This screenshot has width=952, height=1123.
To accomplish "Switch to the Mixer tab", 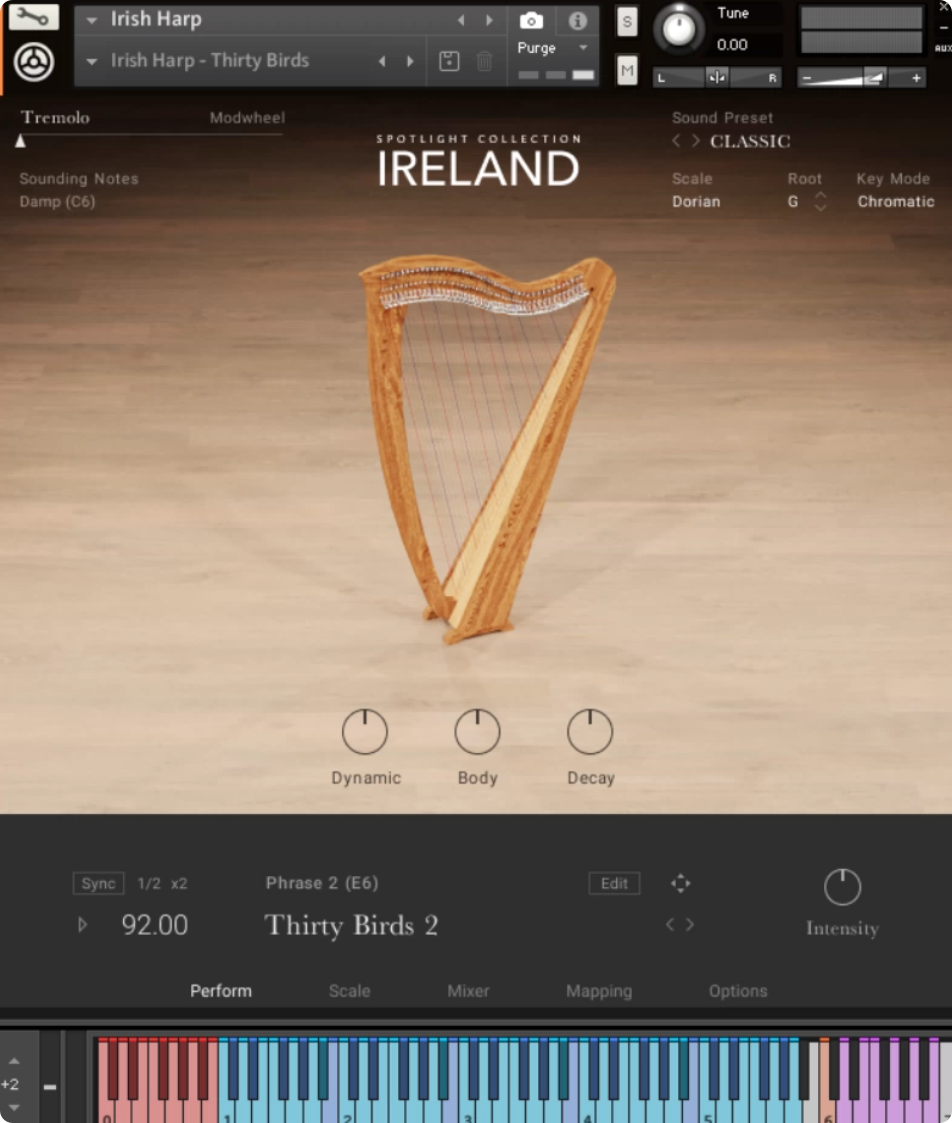I will point(468,991).
